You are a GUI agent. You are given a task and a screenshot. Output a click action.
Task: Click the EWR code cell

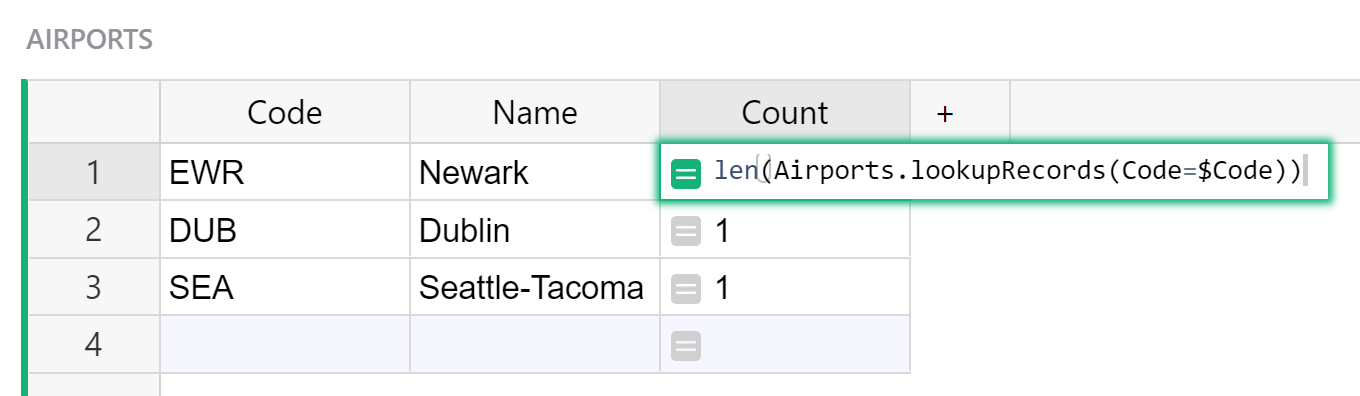[x=285, y=173]
